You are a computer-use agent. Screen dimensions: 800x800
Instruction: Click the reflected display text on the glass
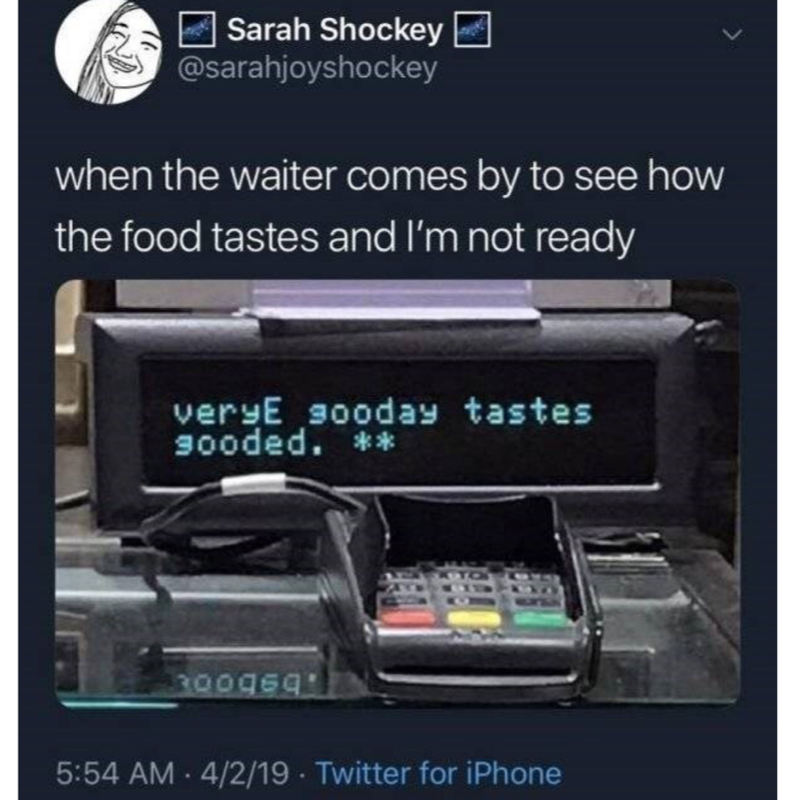pyautogui.click(x=245, y=682)
